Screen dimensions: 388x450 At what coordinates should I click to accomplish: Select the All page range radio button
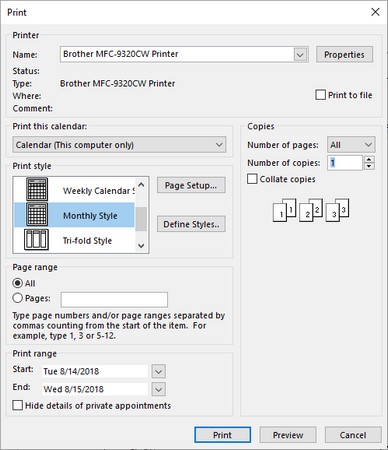18,283
